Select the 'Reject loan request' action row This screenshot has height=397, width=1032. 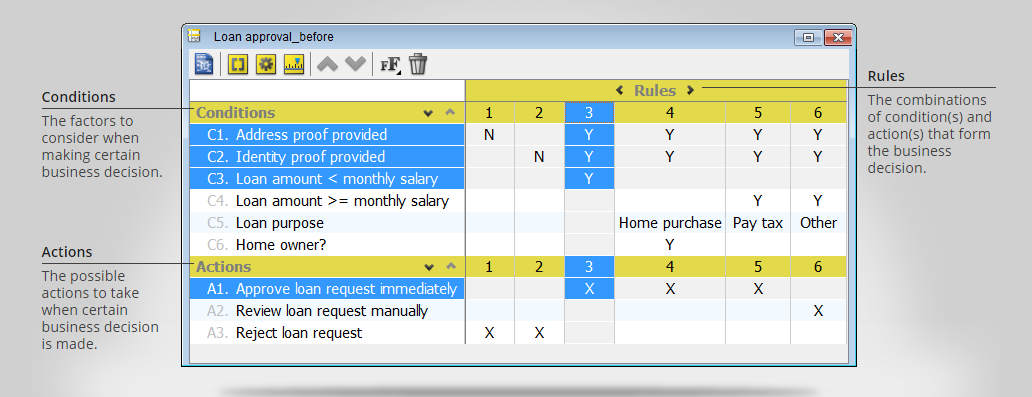point(327,332)
